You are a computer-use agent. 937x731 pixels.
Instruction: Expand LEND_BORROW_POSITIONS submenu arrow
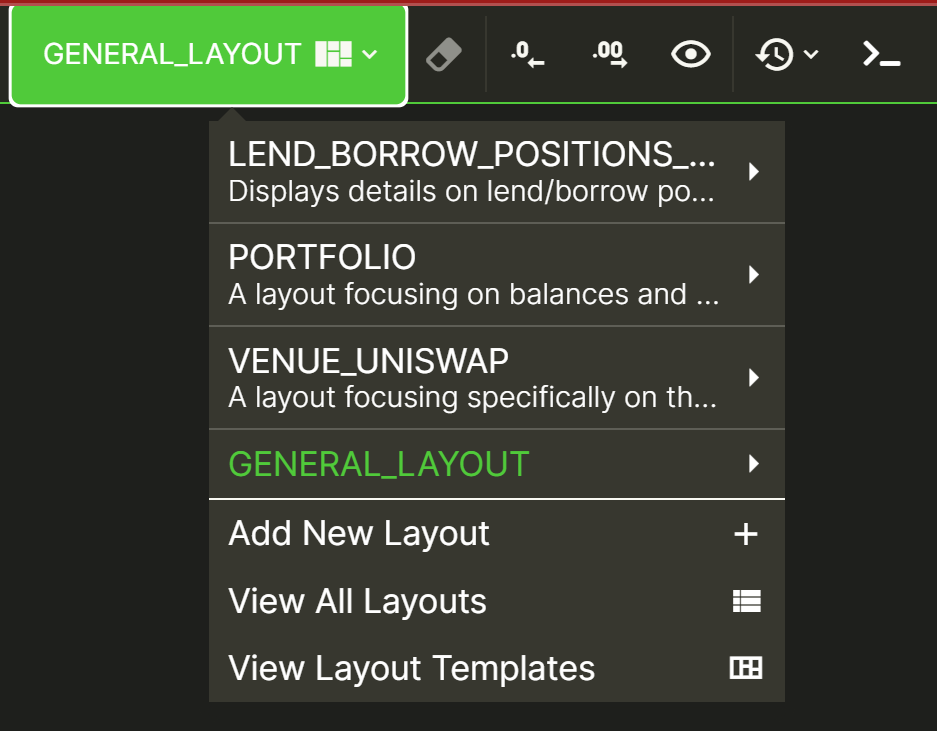tap(754, 172)
